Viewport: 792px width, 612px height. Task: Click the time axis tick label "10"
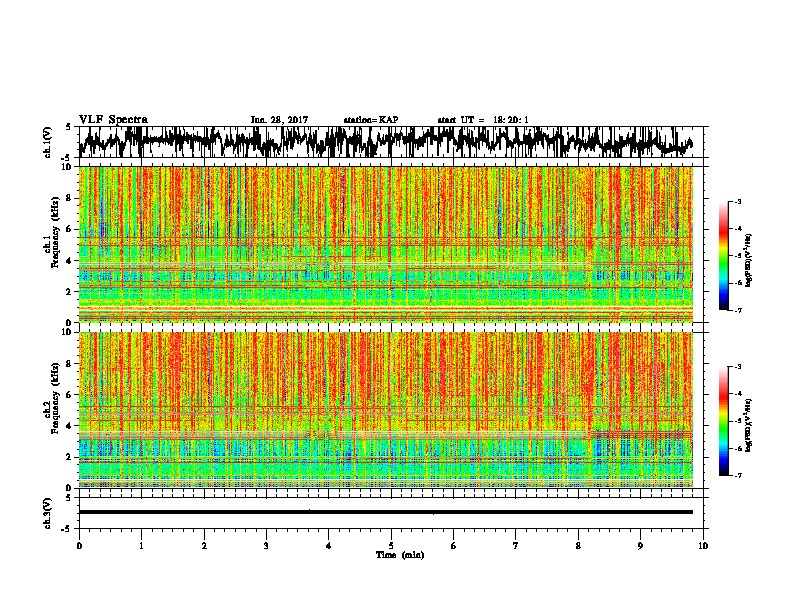(703, 546)
